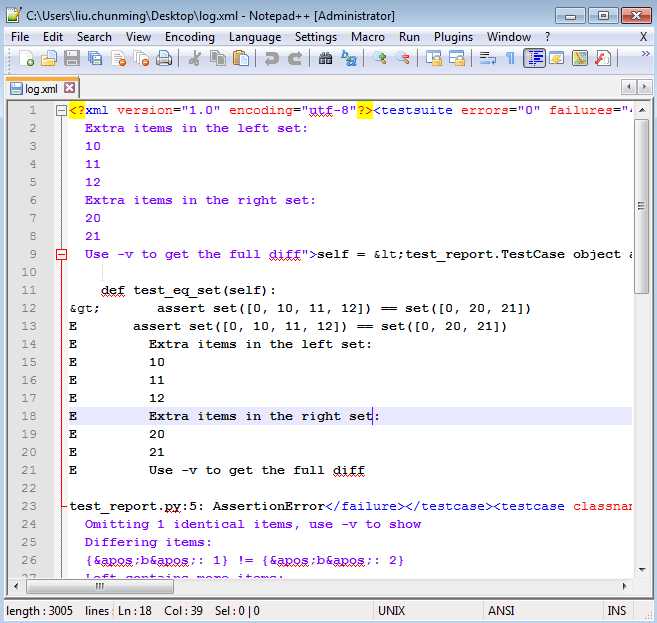Toggle Show All Characters pilcrow icon
657x623 pixels.
coord(510,58)
